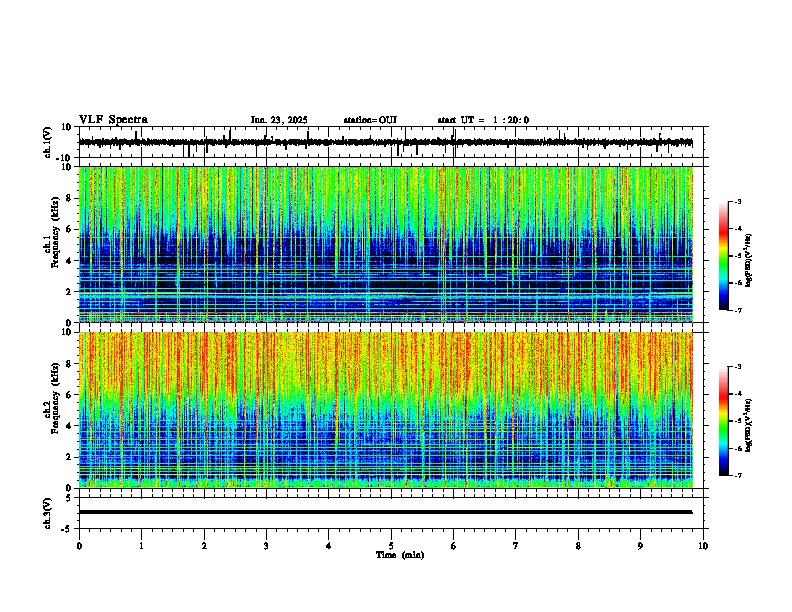Click the "4" kHz tick on ch.1 spectrogram
The width and height of the screenshot is (792, 612).
[x=70, y=261]
